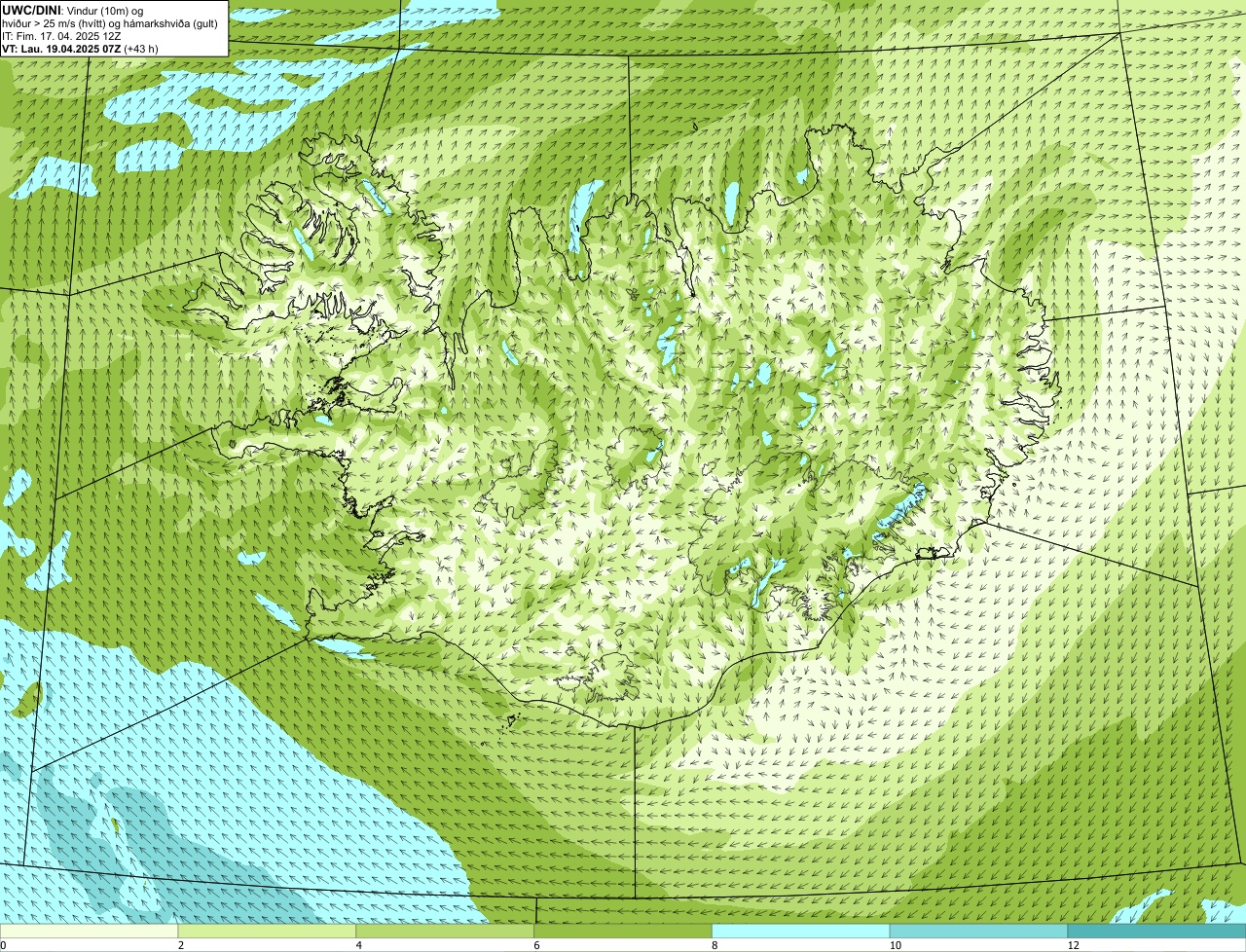
Task: Select the light green 2–4 scale segment
Action: 267,932
